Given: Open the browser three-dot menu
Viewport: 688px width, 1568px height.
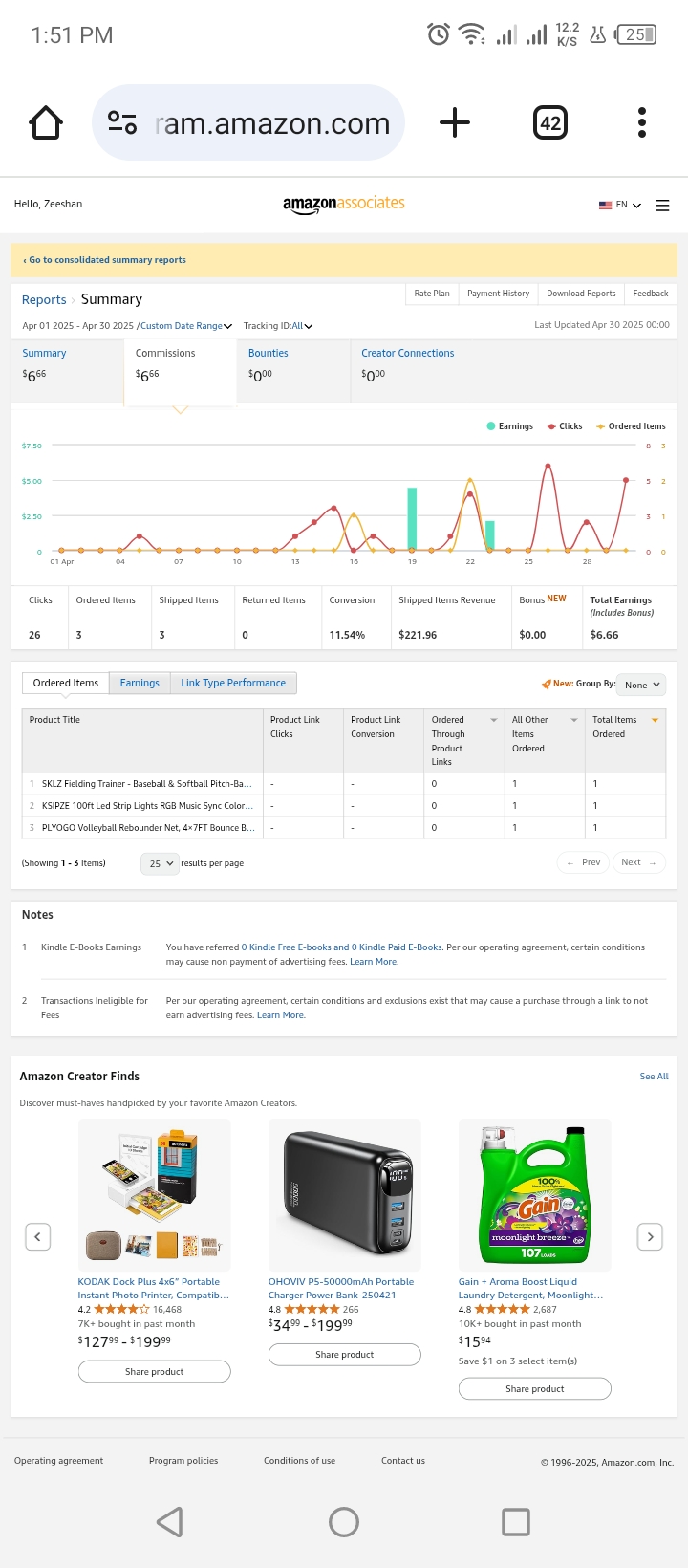Looking at the screenshot, I should point(642,122).
